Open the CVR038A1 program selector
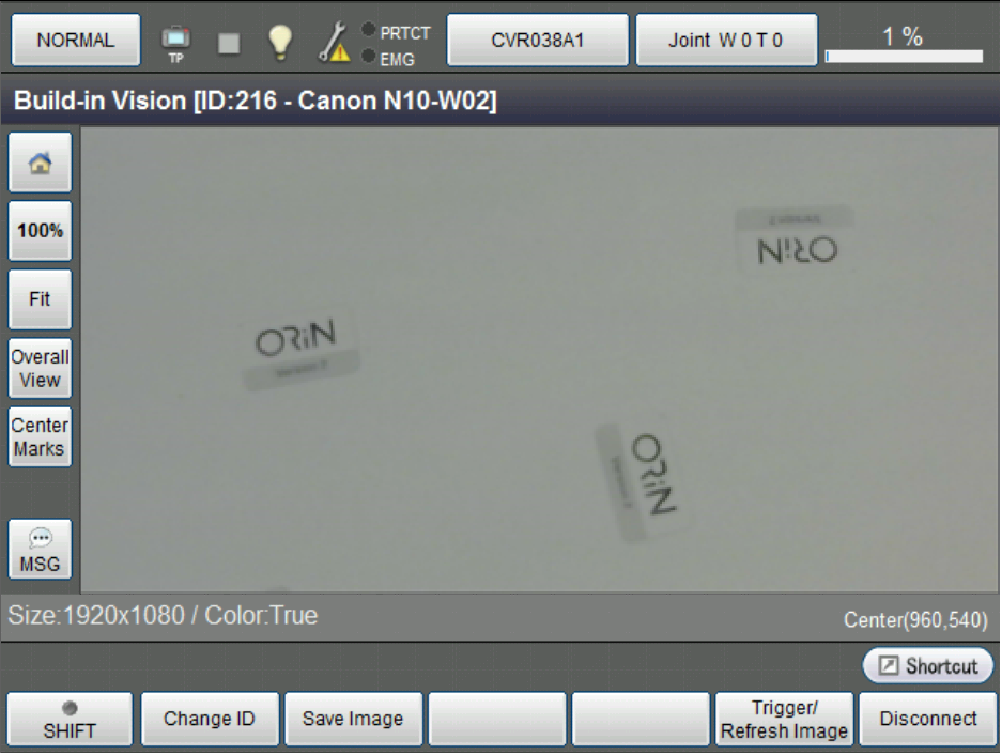Viewport: 1000px width, 753px height. 538,40
